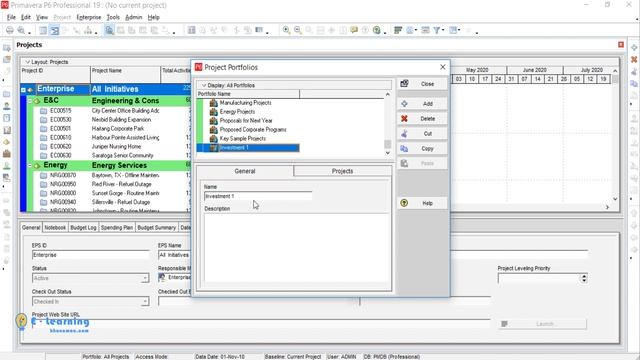Open the Enterprise menu
The width and height of the screenshot is (640, 360).
click(89, 17)
